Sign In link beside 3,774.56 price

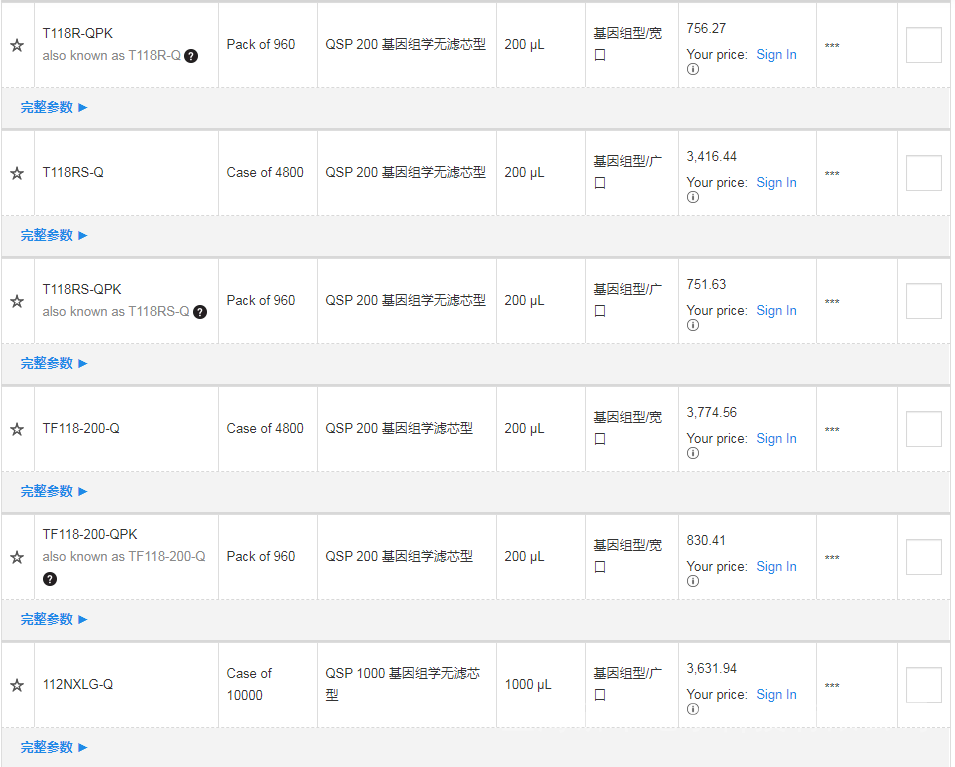pyautogui.click(x=776, y=439)
